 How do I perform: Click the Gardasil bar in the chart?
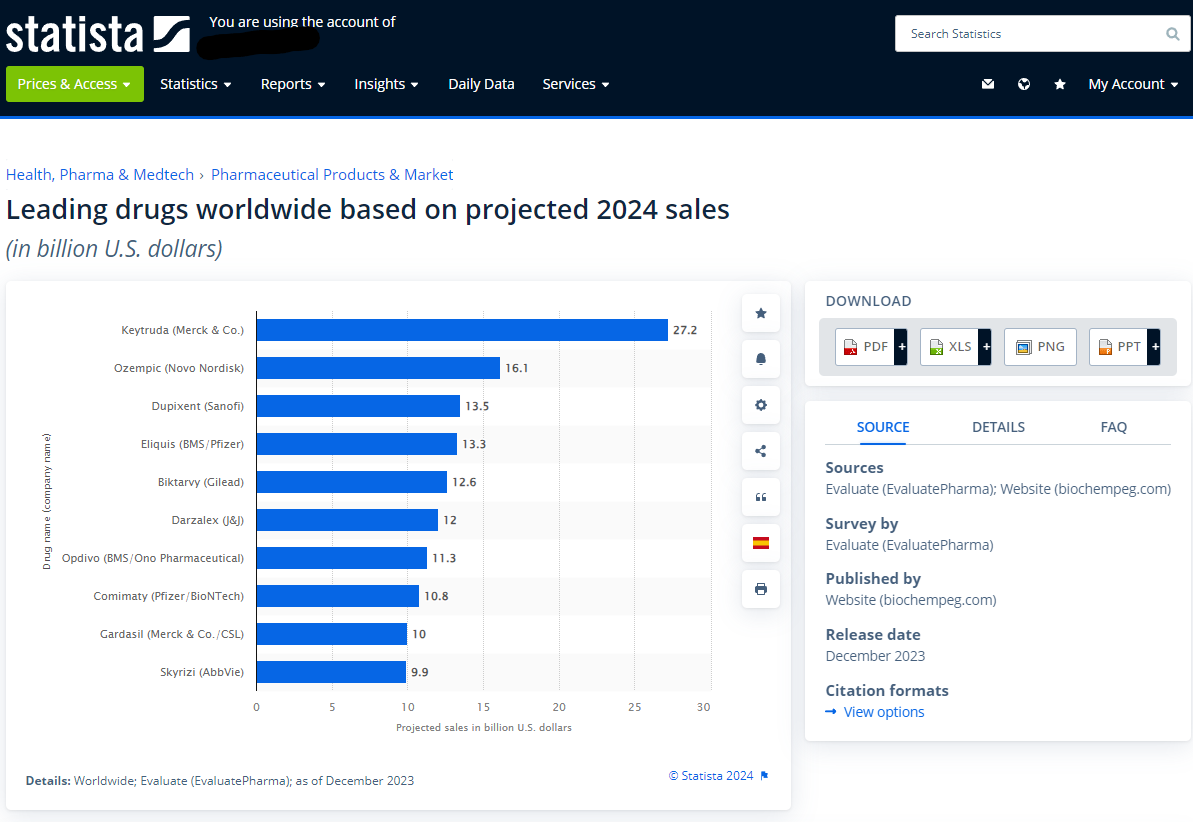[x=332, y=634]
